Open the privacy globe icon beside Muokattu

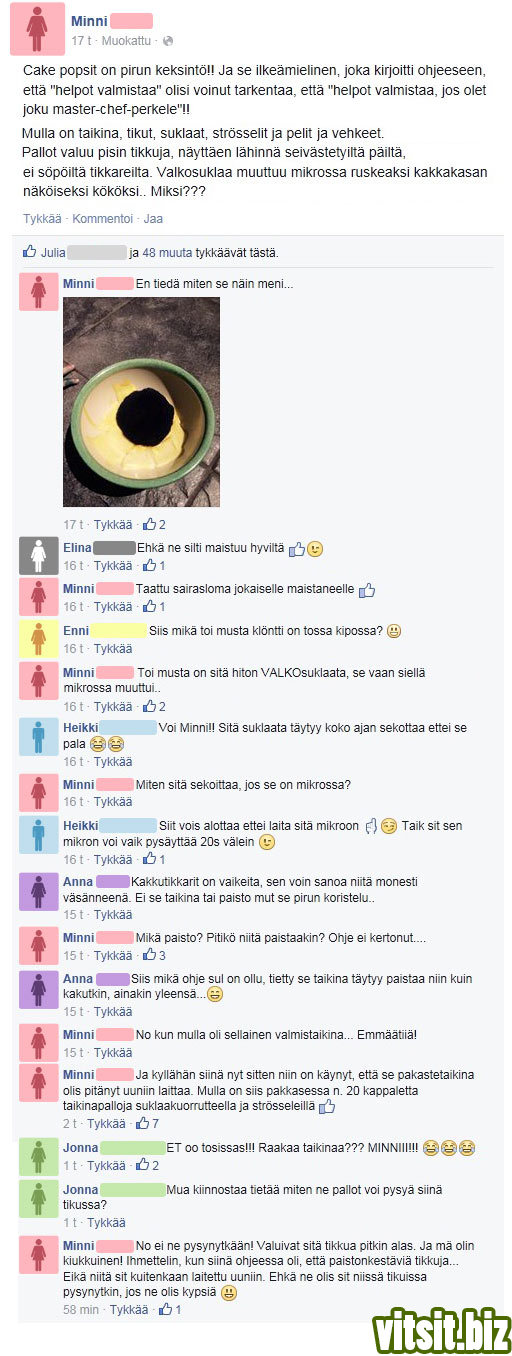[x=168, y=41]
